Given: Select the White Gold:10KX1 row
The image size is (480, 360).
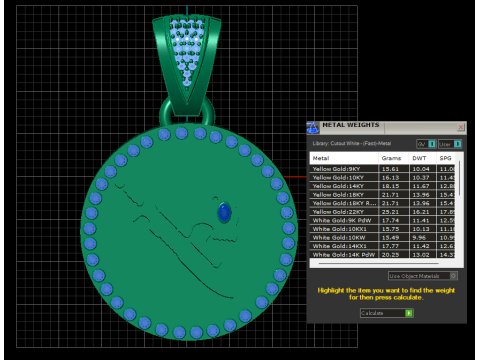Looking at the screenshot, I should tap(382, 229).
